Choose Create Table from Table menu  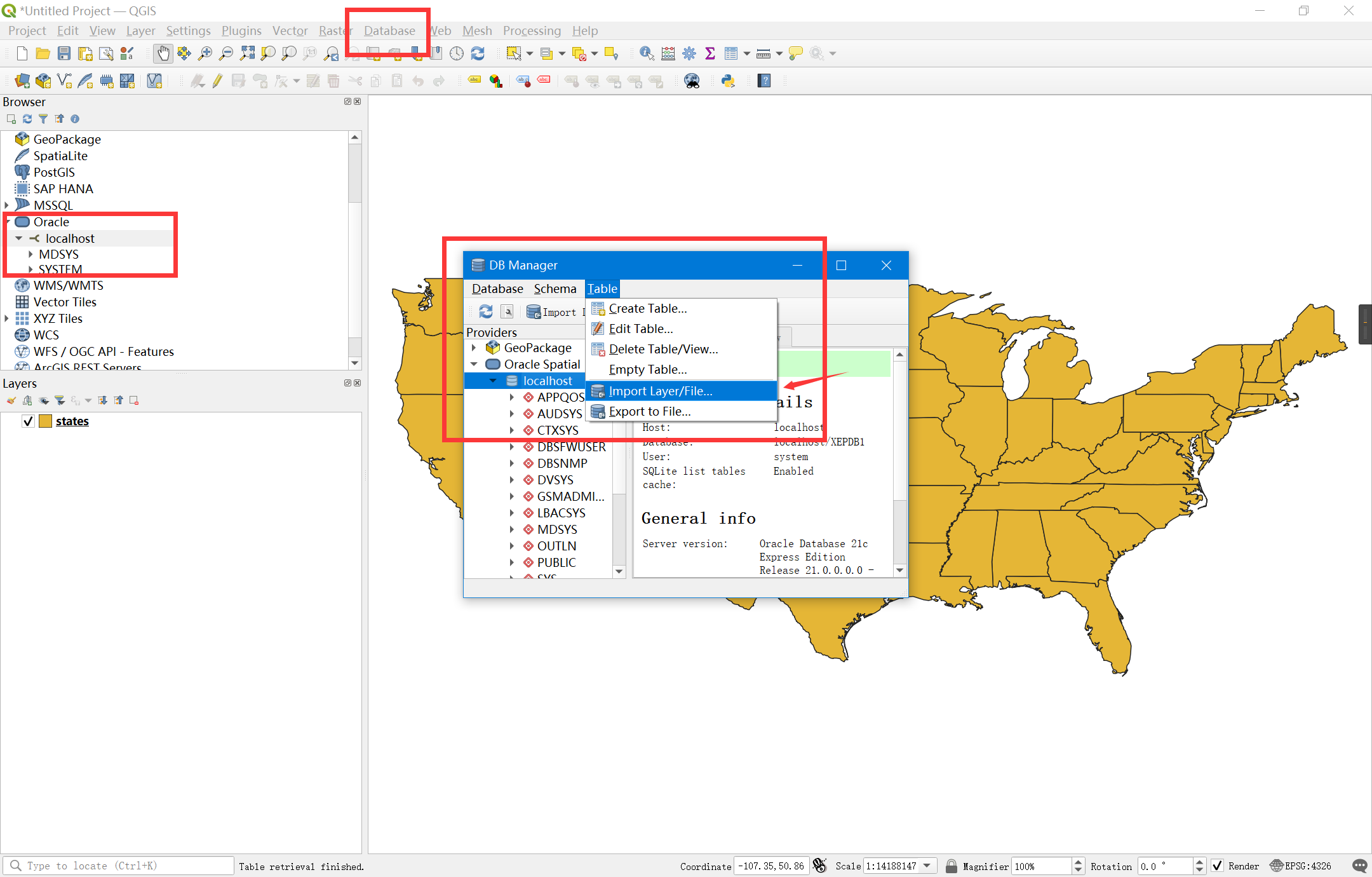point(681,308)
